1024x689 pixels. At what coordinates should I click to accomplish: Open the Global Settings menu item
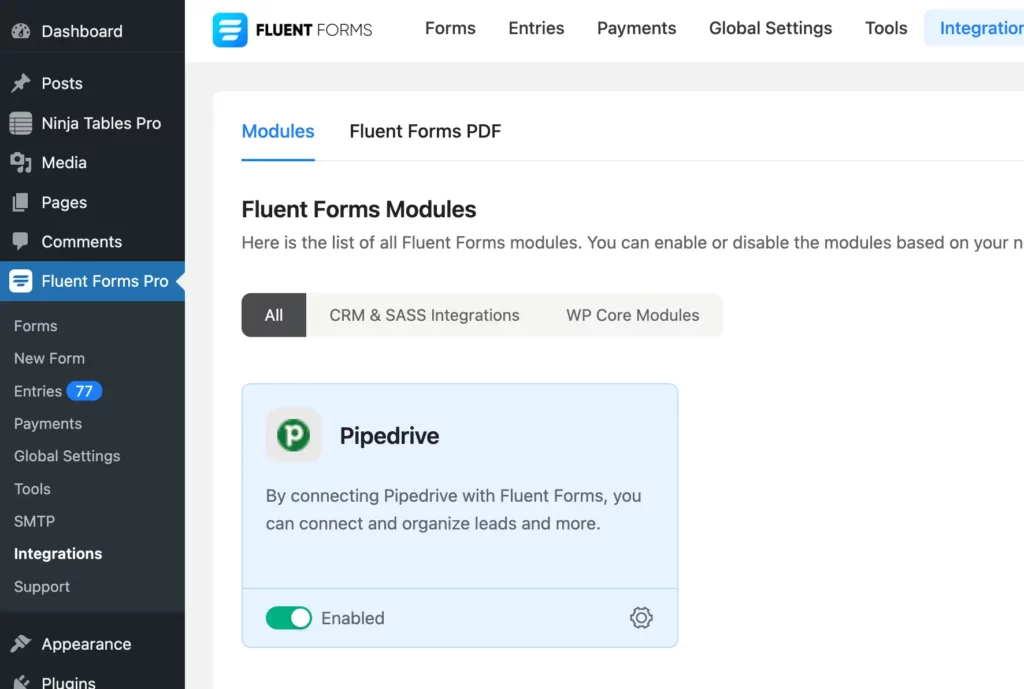[x=66, y=456]
